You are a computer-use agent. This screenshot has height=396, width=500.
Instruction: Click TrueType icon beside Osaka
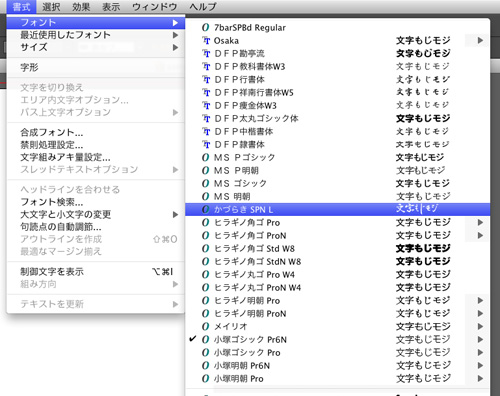(206, 40)
